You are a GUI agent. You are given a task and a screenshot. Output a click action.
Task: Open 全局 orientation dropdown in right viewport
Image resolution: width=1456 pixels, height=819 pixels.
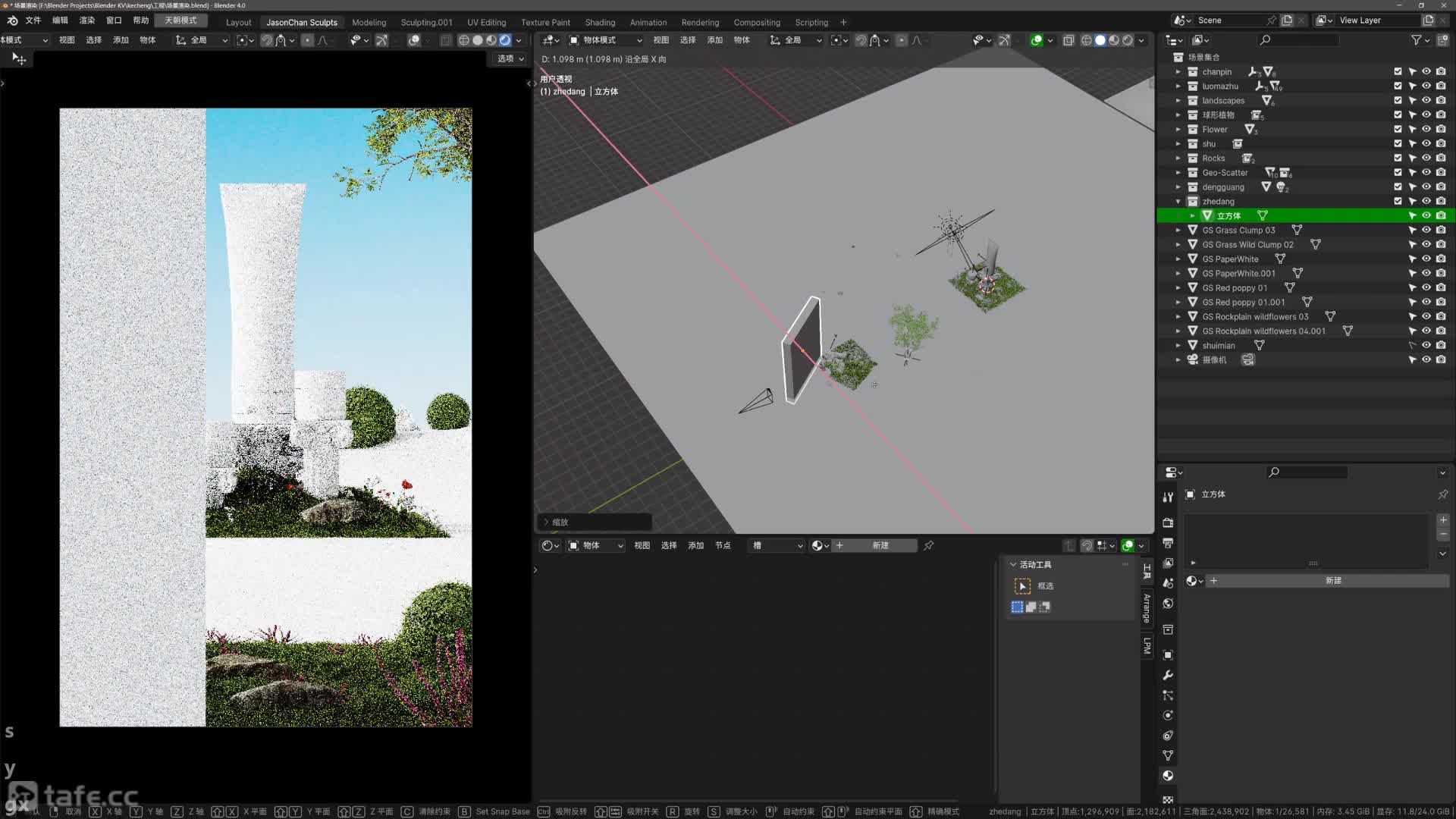click(796, 40)
